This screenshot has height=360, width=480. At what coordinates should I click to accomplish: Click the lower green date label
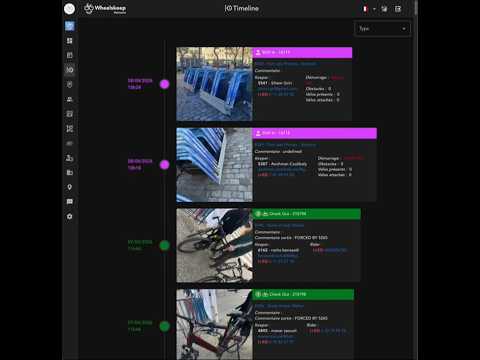[x=140, y=326]
